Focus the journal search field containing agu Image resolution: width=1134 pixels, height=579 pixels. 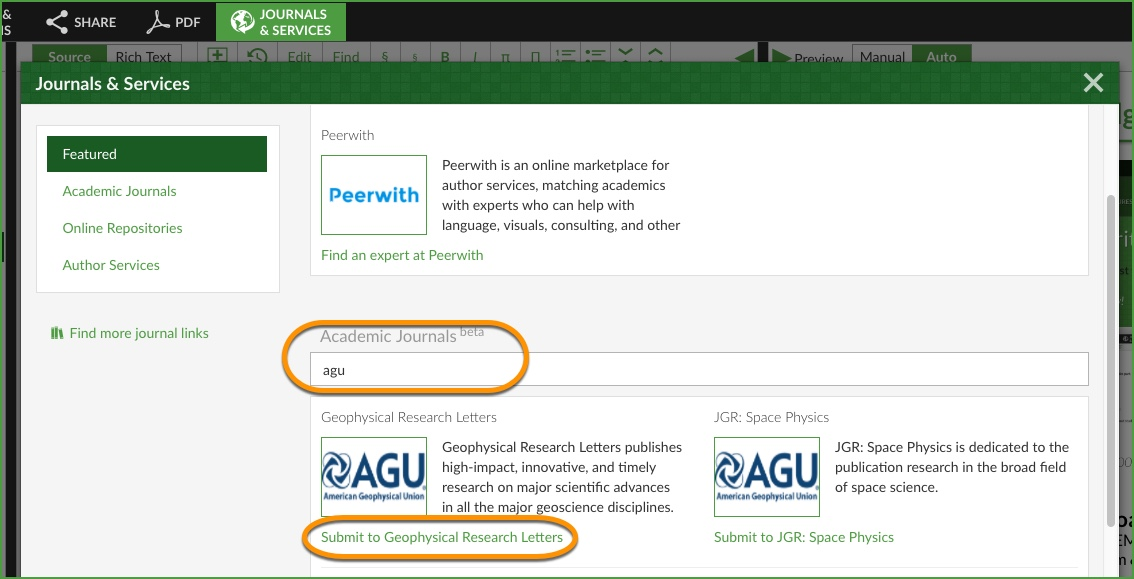tap(699, 369)
